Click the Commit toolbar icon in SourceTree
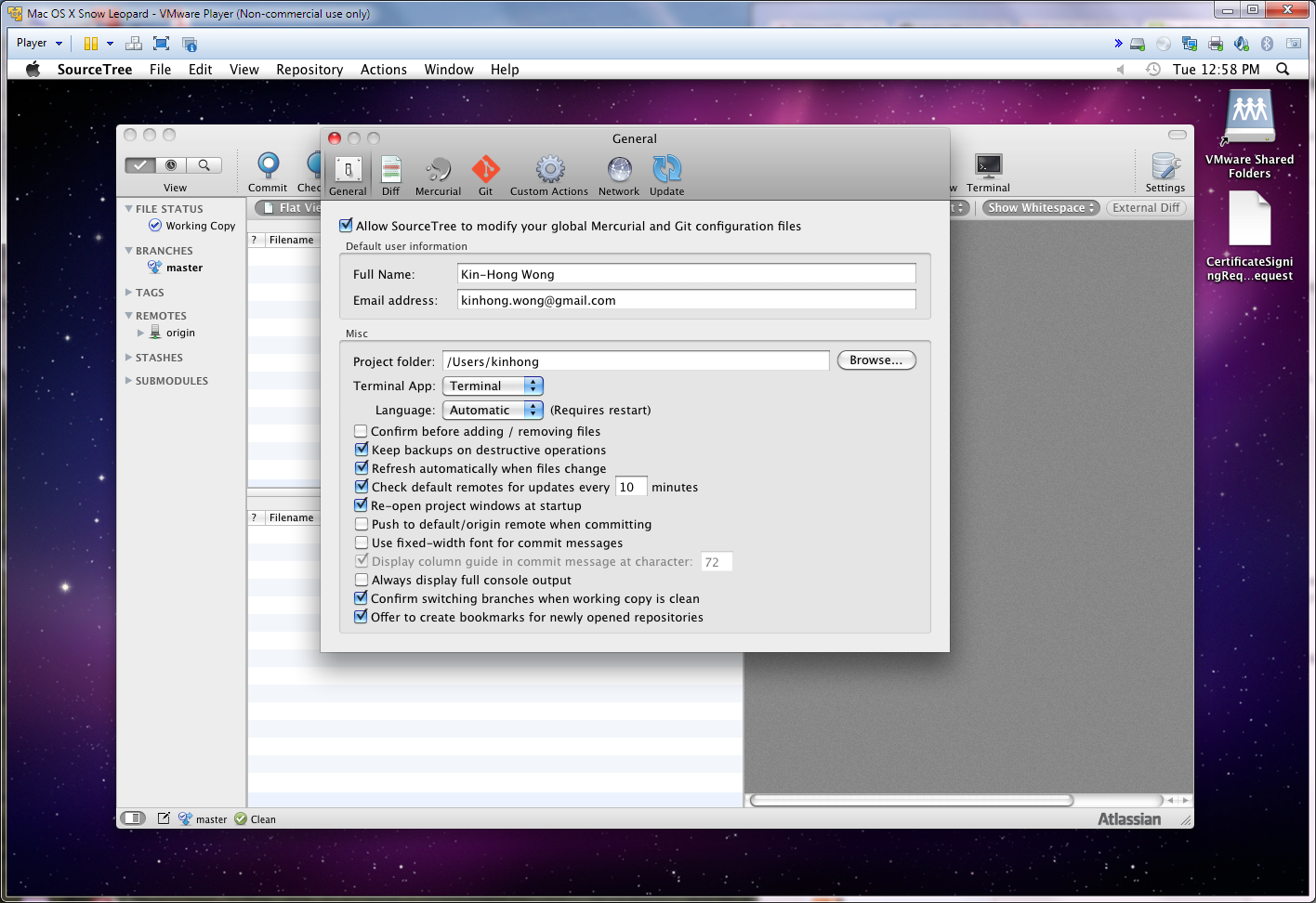 (268, 172)
